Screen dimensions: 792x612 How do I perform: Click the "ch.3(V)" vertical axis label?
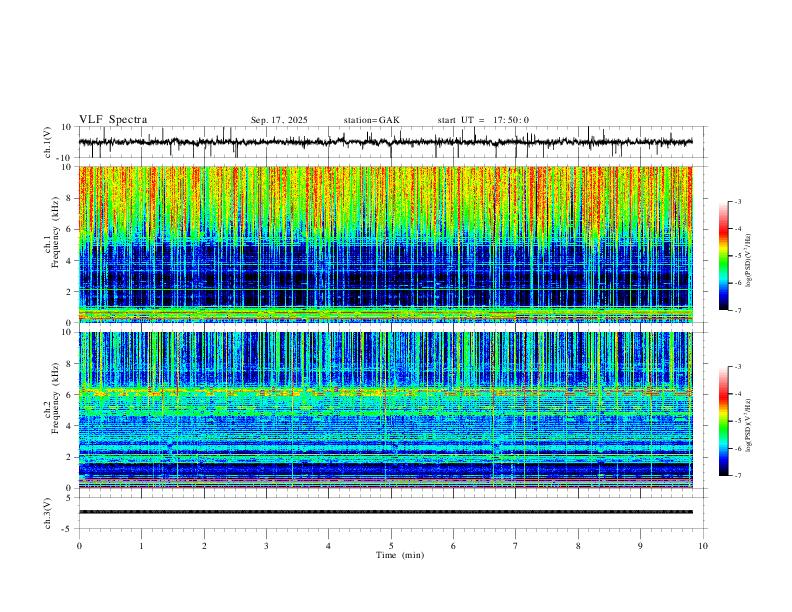pos(48,513)
